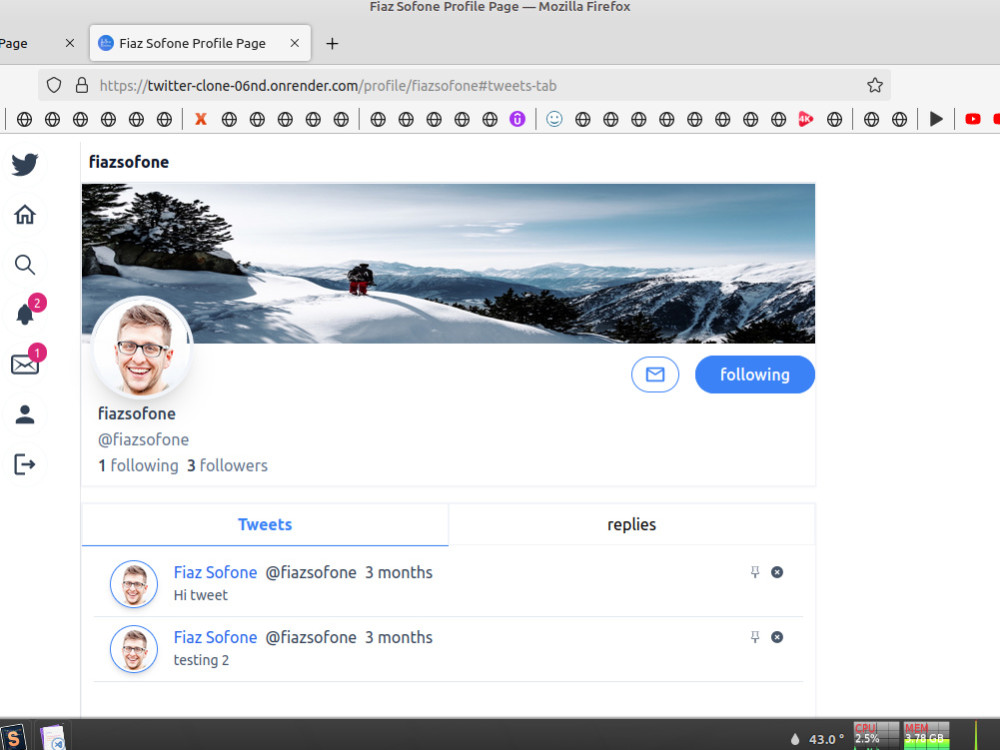Open the search icon in the sidebar
Viewport: 1000px width, 750px height.
[24, 264]
